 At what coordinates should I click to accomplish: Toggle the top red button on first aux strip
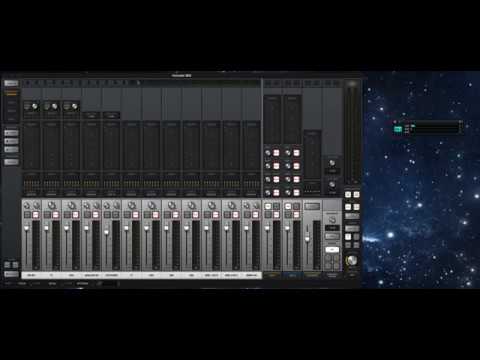click(276, 153)
